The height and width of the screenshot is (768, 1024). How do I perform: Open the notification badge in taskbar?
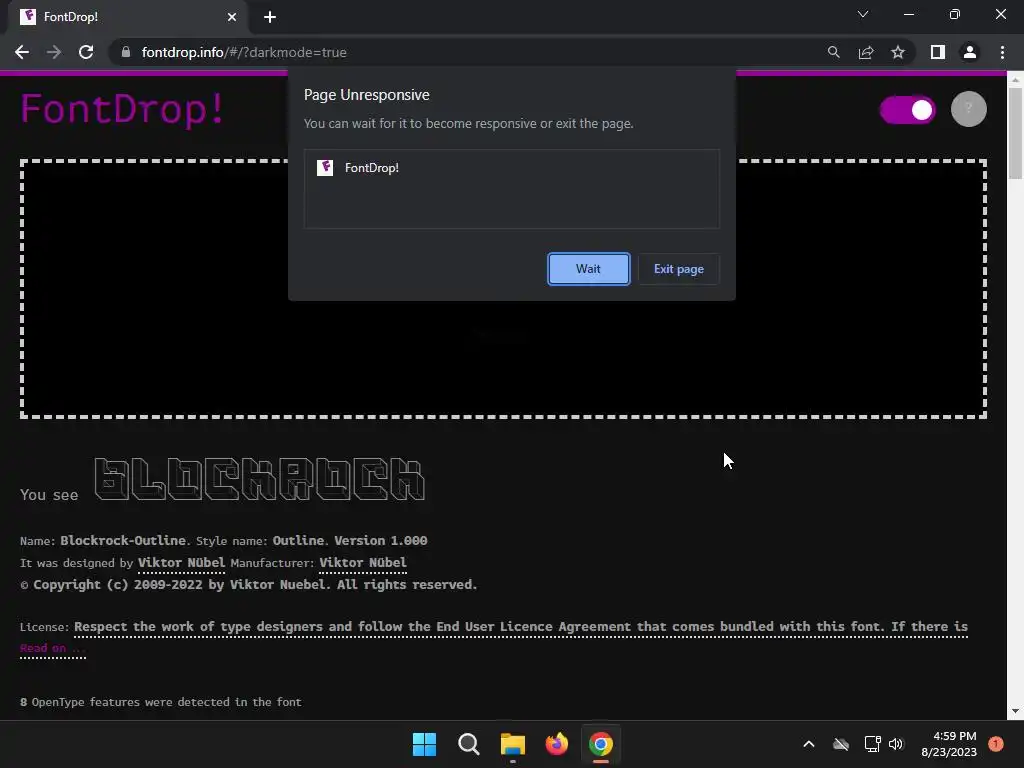996,744
